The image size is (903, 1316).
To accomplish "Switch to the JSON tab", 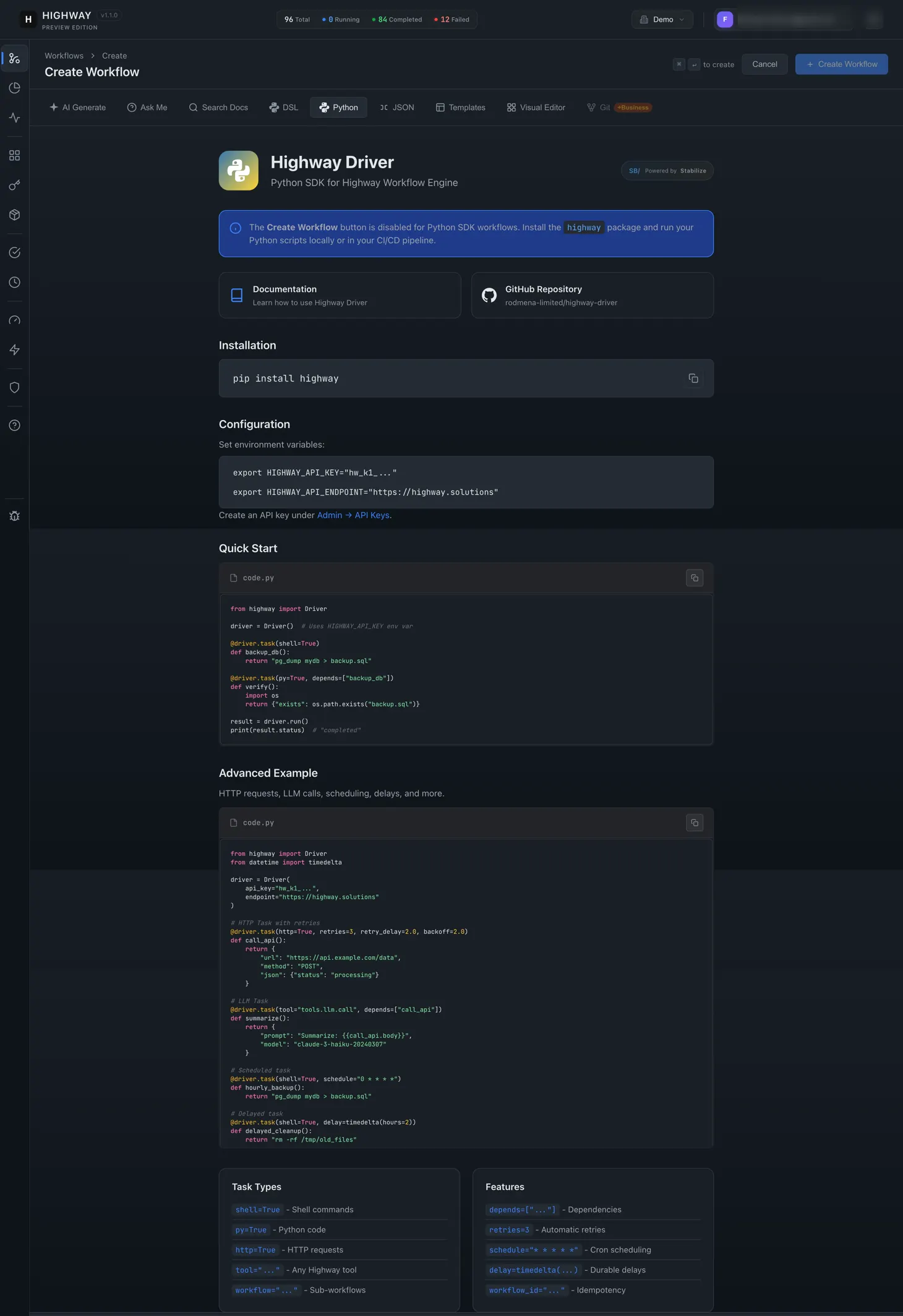I will 397,108.
